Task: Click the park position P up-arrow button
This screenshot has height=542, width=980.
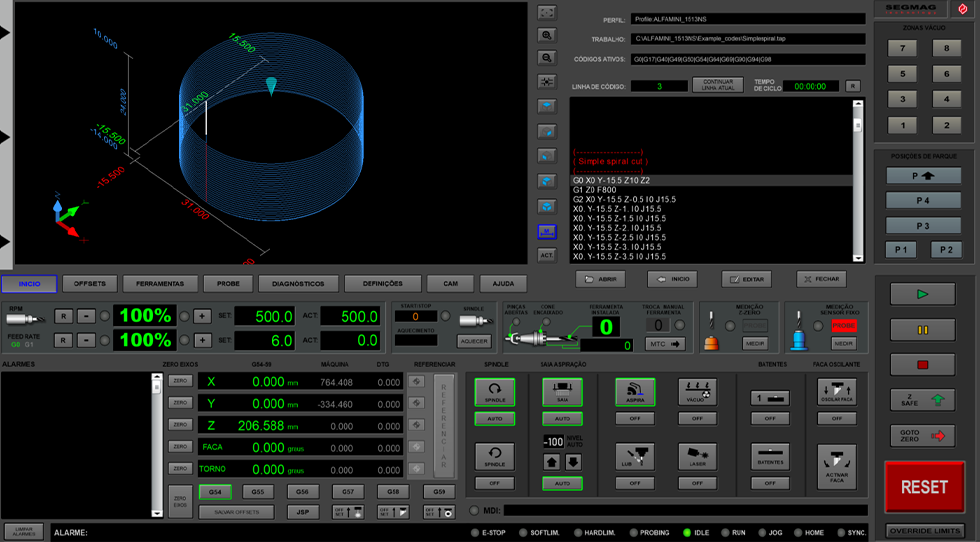Action: (x=923, y=176)
